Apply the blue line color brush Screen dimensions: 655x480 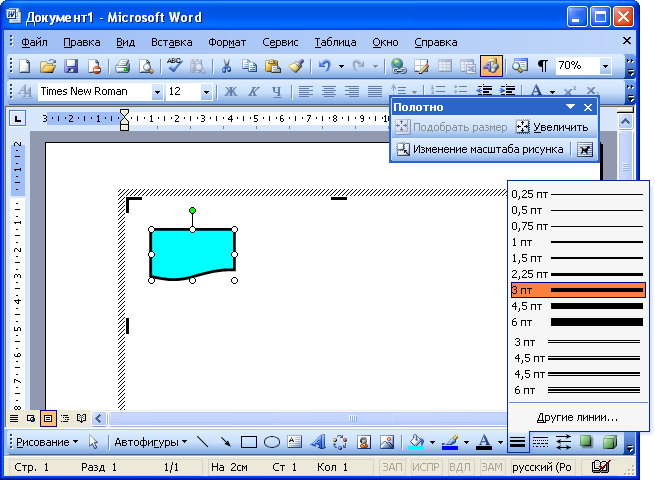click(x=450, y=442)
